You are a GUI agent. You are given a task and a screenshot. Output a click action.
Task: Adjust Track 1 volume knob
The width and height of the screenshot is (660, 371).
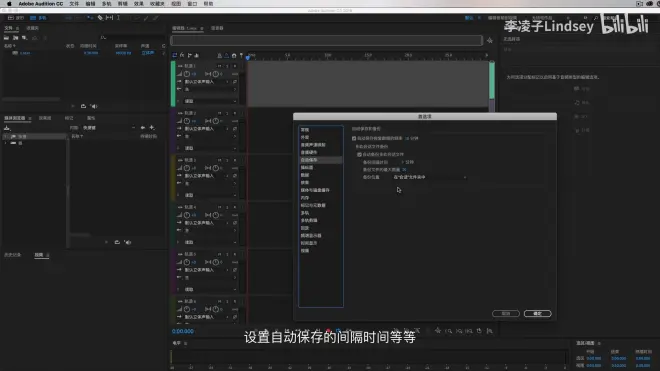point(186,74)
